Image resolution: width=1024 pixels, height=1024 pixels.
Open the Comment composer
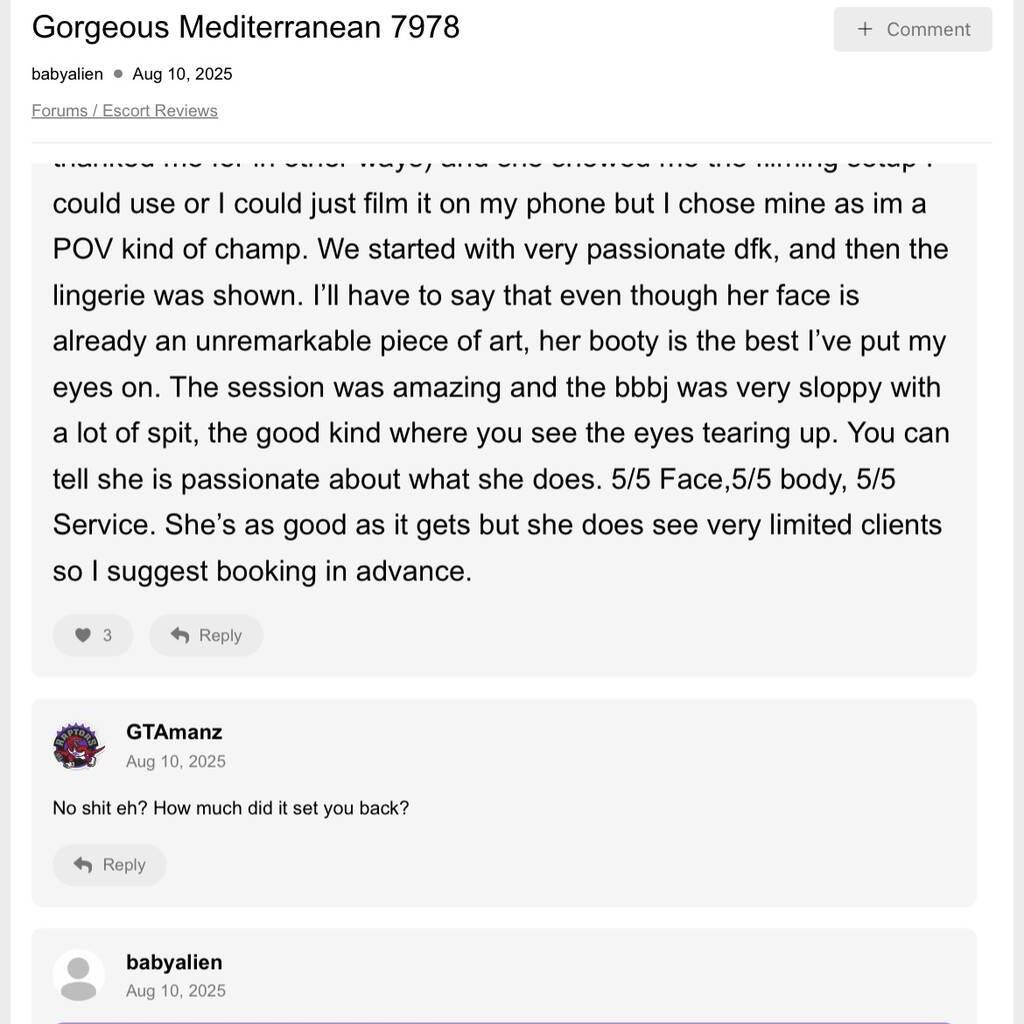click(912, 29)
